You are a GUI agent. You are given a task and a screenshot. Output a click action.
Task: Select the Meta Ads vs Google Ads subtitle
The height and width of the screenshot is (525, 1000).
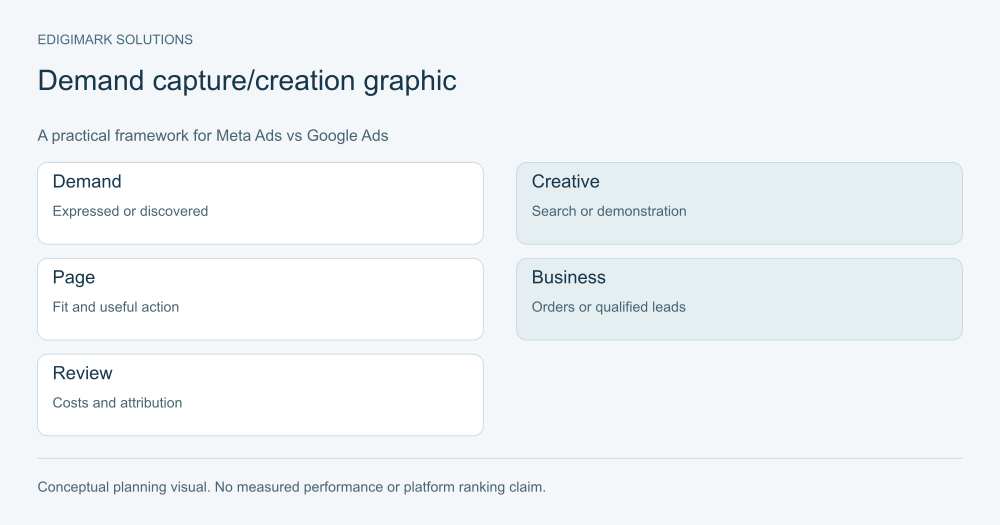pos(212,136)
